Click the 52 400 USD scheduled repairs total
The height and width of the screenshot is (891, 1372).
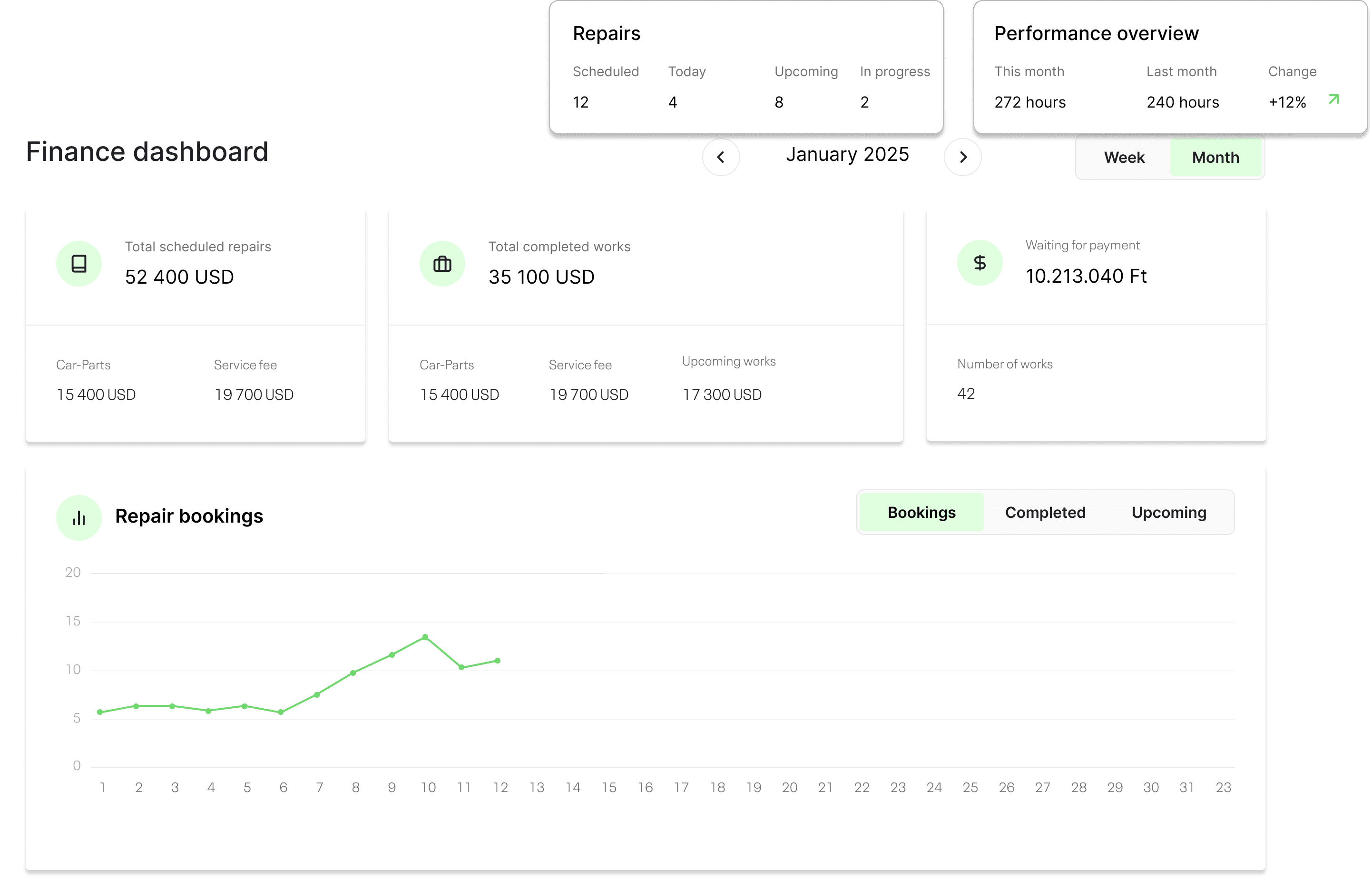(179, 277)
